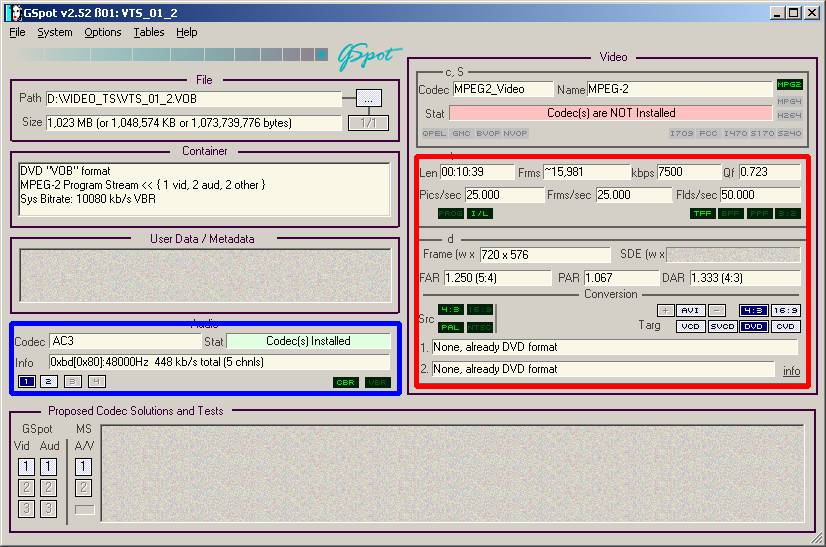Viewport: 826px width, 547px height.
Task: Click the PROG scan indicator
Action: pyautogui.click(x=451, y=213)
